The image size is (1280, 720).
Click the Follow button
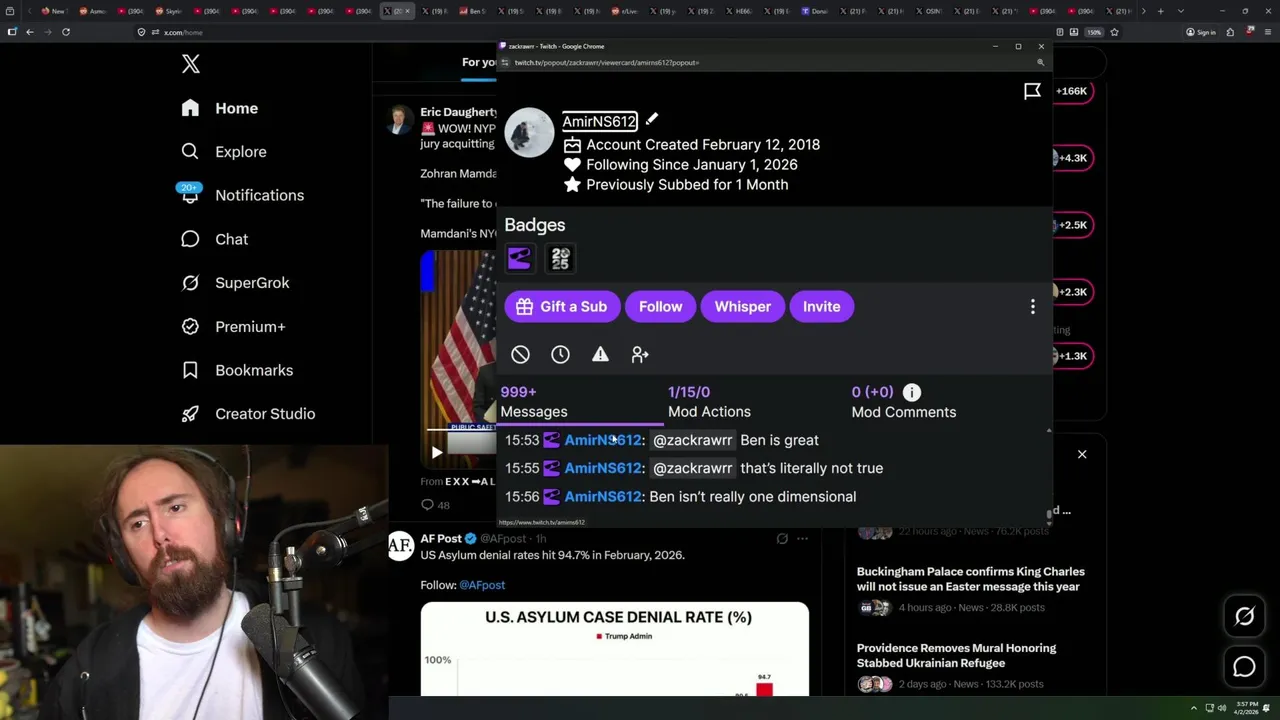[661, 307]
